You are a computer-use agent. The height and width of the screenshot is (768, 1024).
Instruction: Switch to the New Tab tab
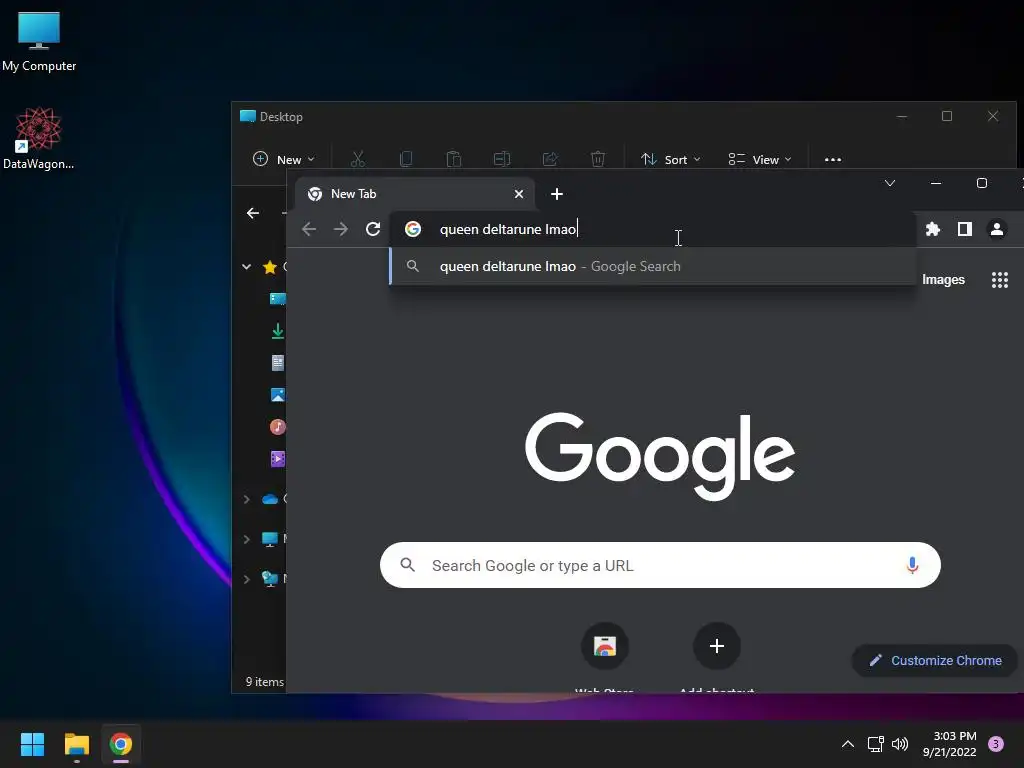[x=415, y=194]
